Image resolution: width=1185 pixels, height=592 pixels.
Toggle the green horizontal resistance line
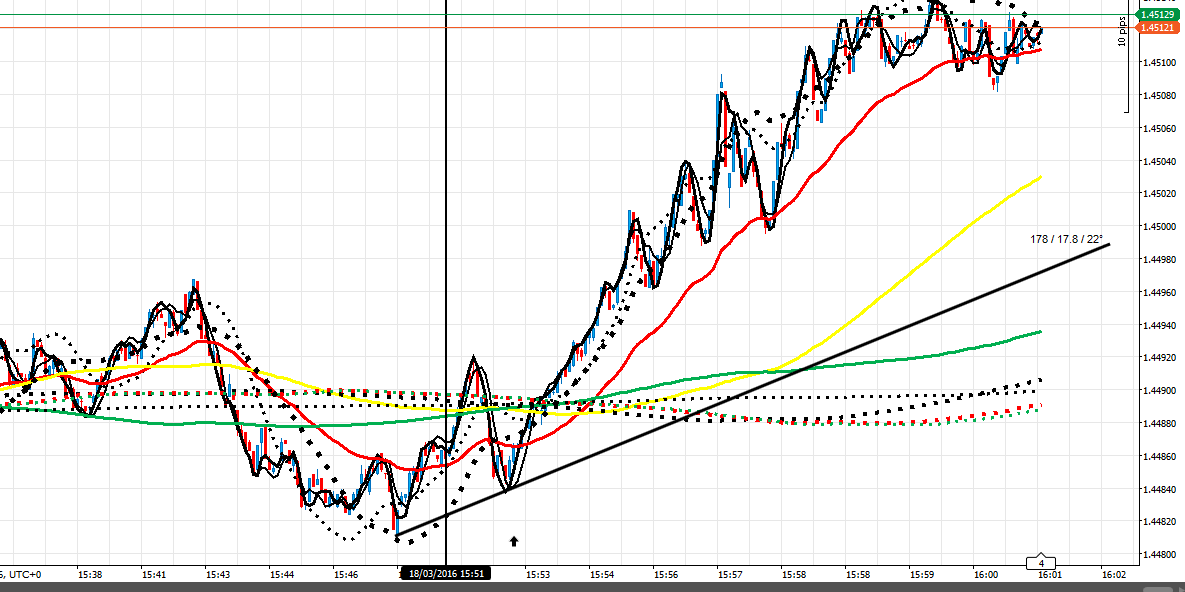coord(600,16)
